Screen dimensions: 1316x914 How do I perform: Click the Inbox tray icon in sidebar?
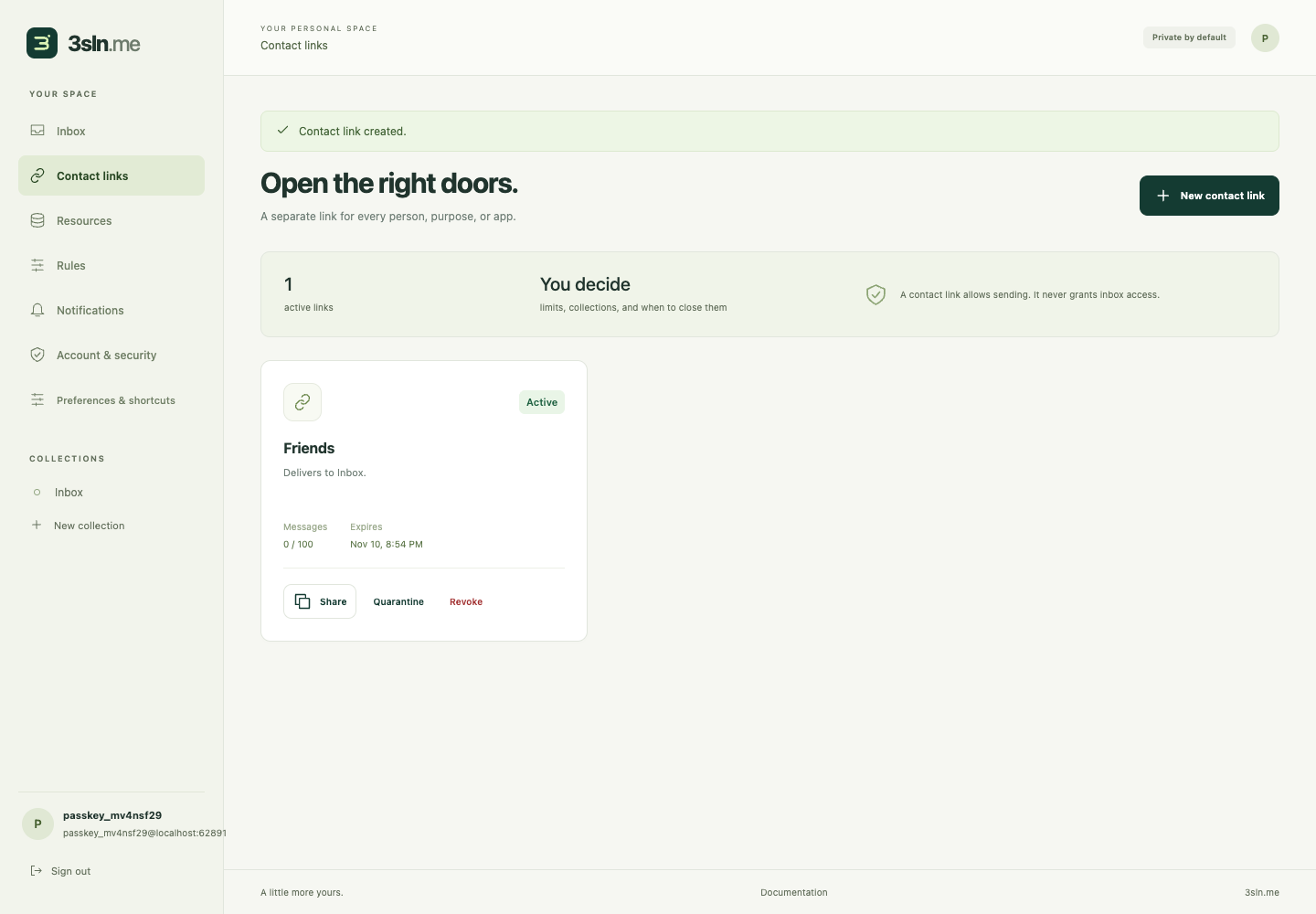tap(37, 131)
